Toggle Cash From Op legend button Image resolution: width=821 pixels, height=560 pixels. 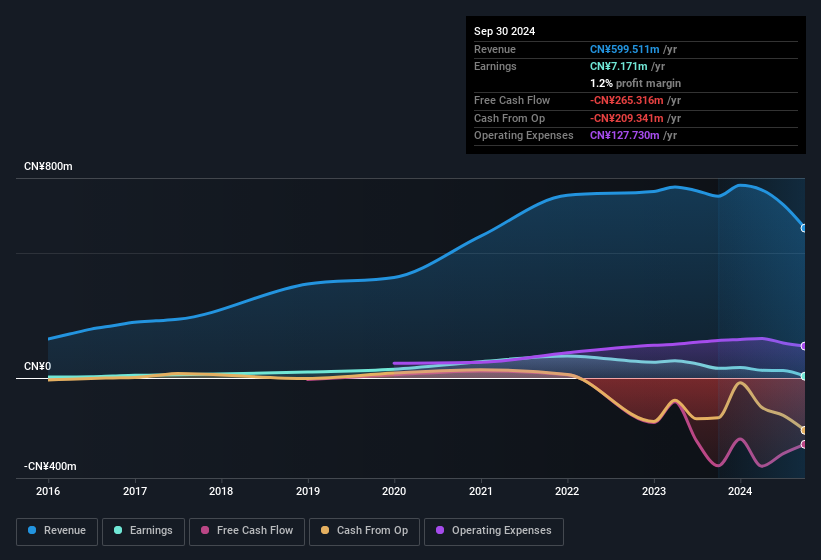point(363,531)
